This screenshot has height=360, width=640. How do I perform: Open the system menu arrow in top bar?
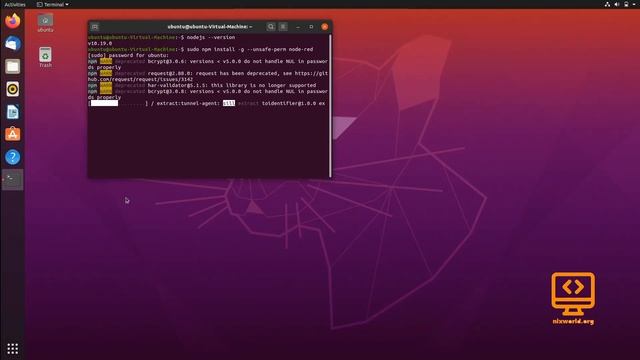pyautogui.click(x=635, y=4)
